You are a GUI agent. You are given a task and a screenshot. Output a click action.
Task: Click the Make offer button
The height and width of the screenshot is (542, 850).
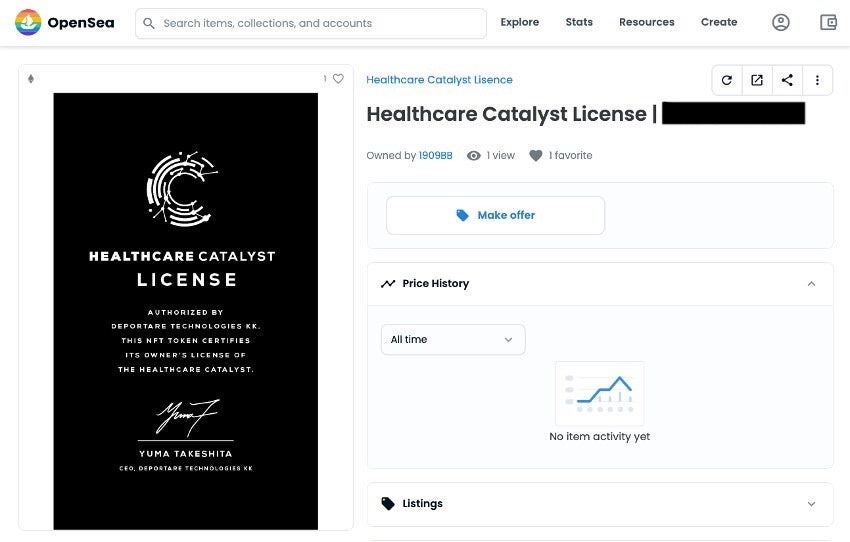(x=495, y=215)
